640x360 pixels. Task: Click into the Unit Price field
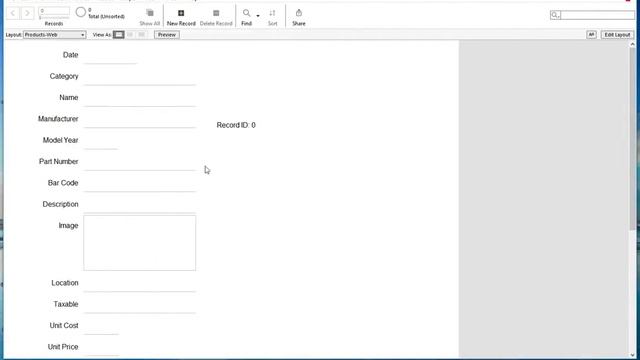101,347
